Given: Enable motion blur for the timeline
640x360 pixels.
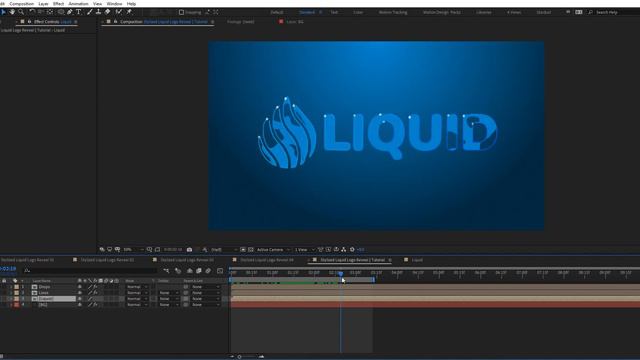Looking at the screenshot, I should (208, 271).
